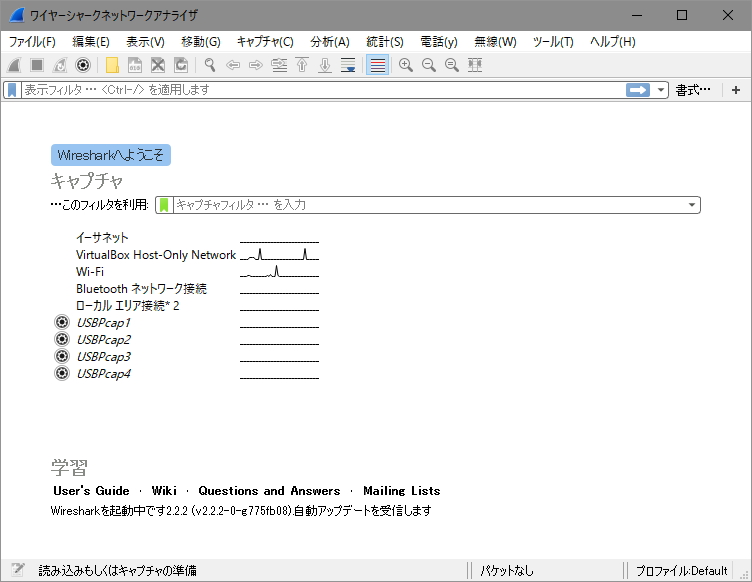
Task: Open capture options gear icon in toolbar
Action: (83, 65)
